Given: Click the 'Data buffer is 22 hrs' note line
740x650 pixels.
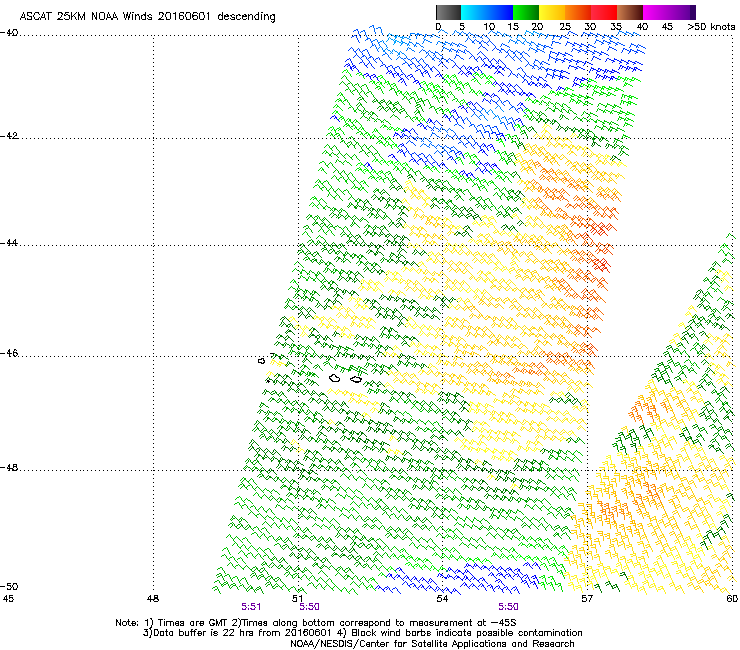Looking at the screenshot, I should pos(362,633).
